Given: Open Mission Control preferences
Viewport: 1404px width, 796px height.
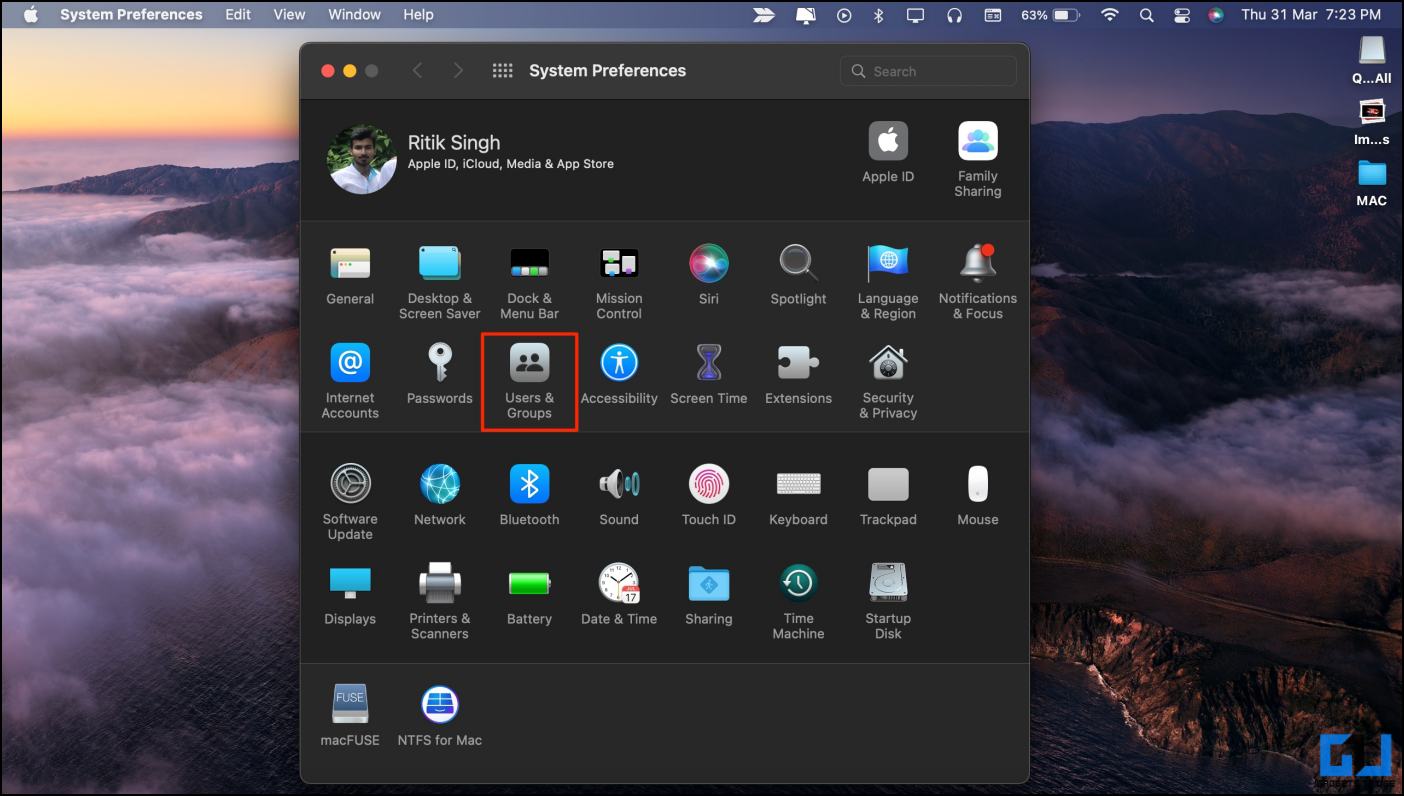Looking at the screenshot, I should click(x=619, y=283).
